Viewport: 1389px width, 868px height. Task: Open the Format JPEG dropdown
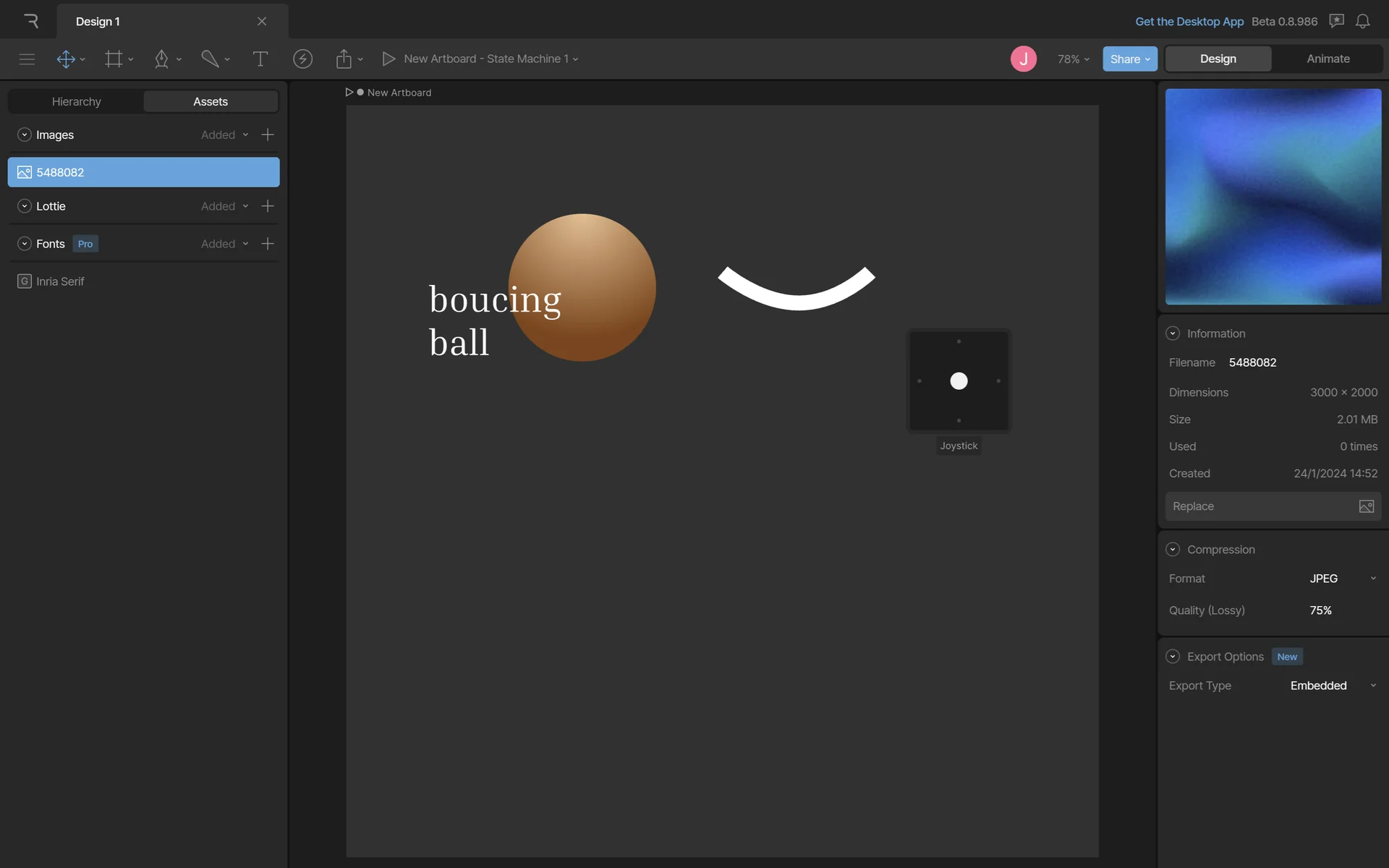tap(1342, 579)
